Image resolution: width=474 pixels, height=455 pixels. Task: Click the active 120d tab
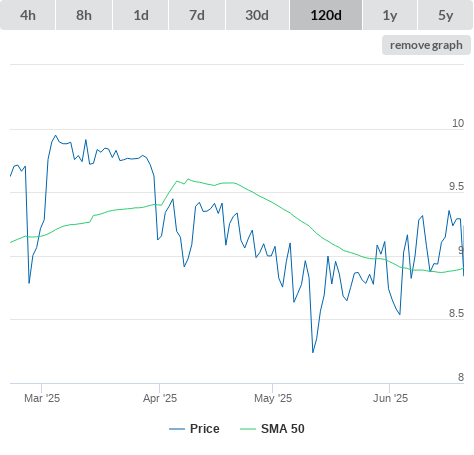click(x=326, y=15)
